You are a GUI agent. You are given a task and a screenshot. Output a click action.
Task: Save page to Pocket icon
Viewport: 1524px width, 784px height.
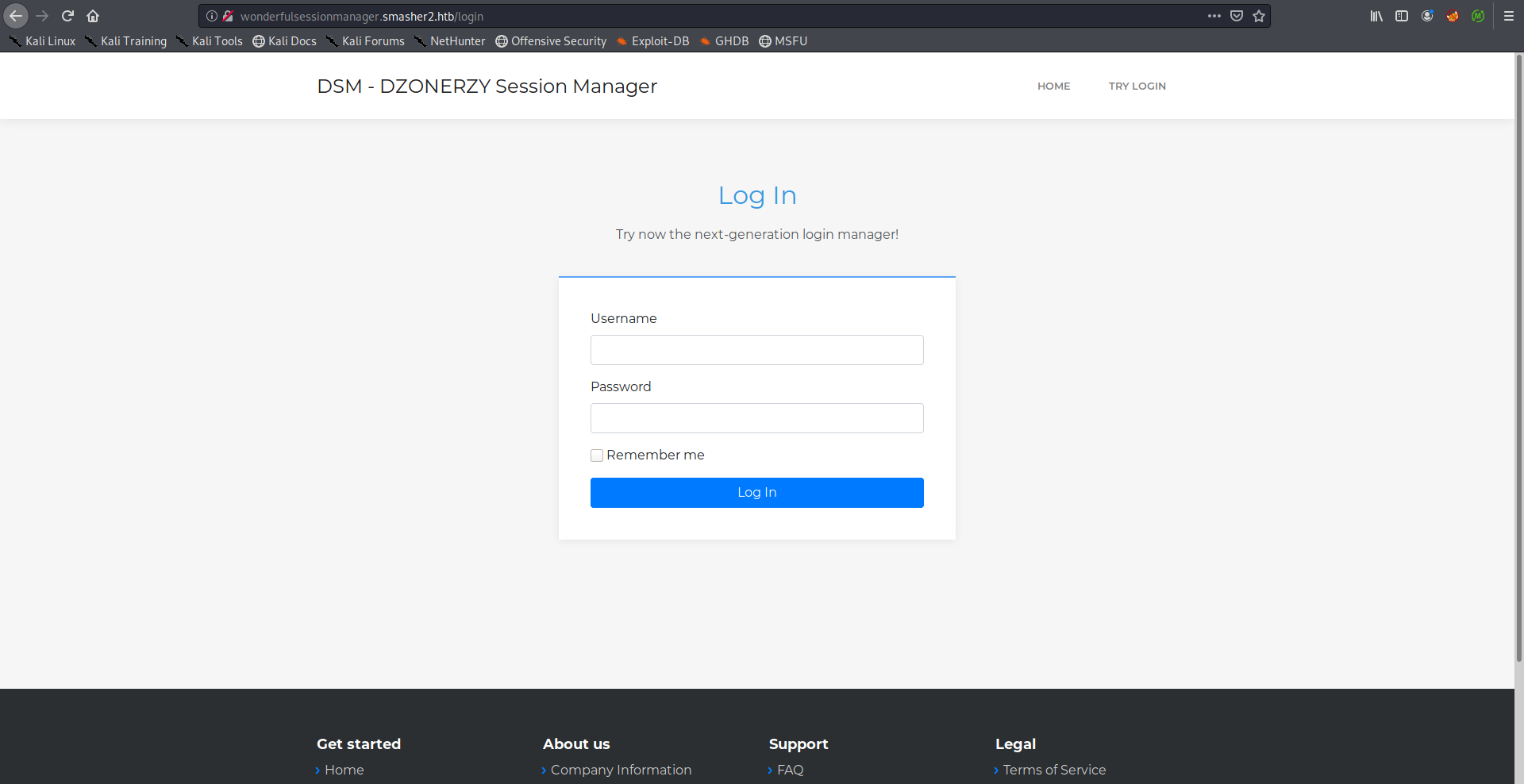click(1237, 16)
